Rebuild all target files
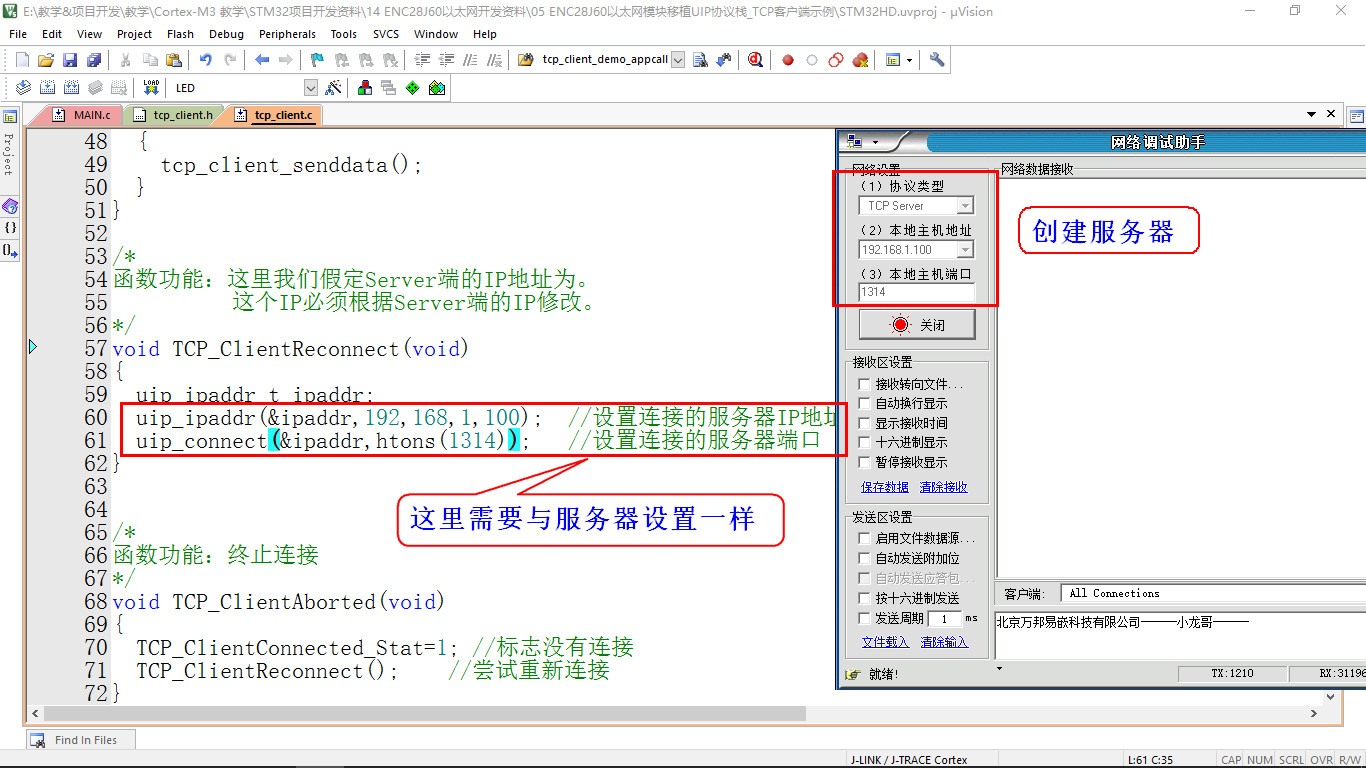 click(x=71, y=88)
